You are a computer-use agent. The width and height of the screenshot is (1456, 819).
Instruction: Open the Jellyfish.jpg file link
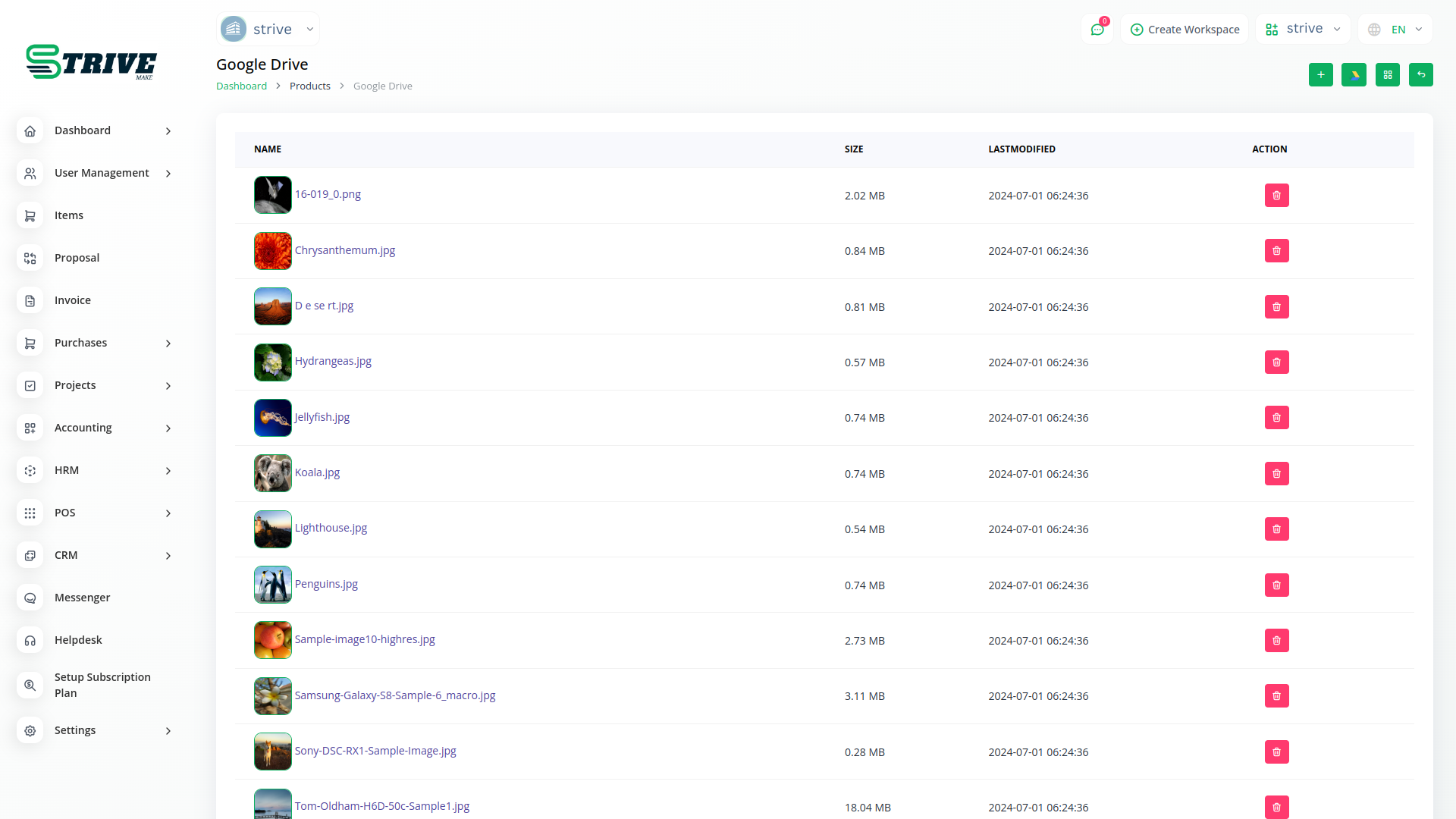coord(322,417)
